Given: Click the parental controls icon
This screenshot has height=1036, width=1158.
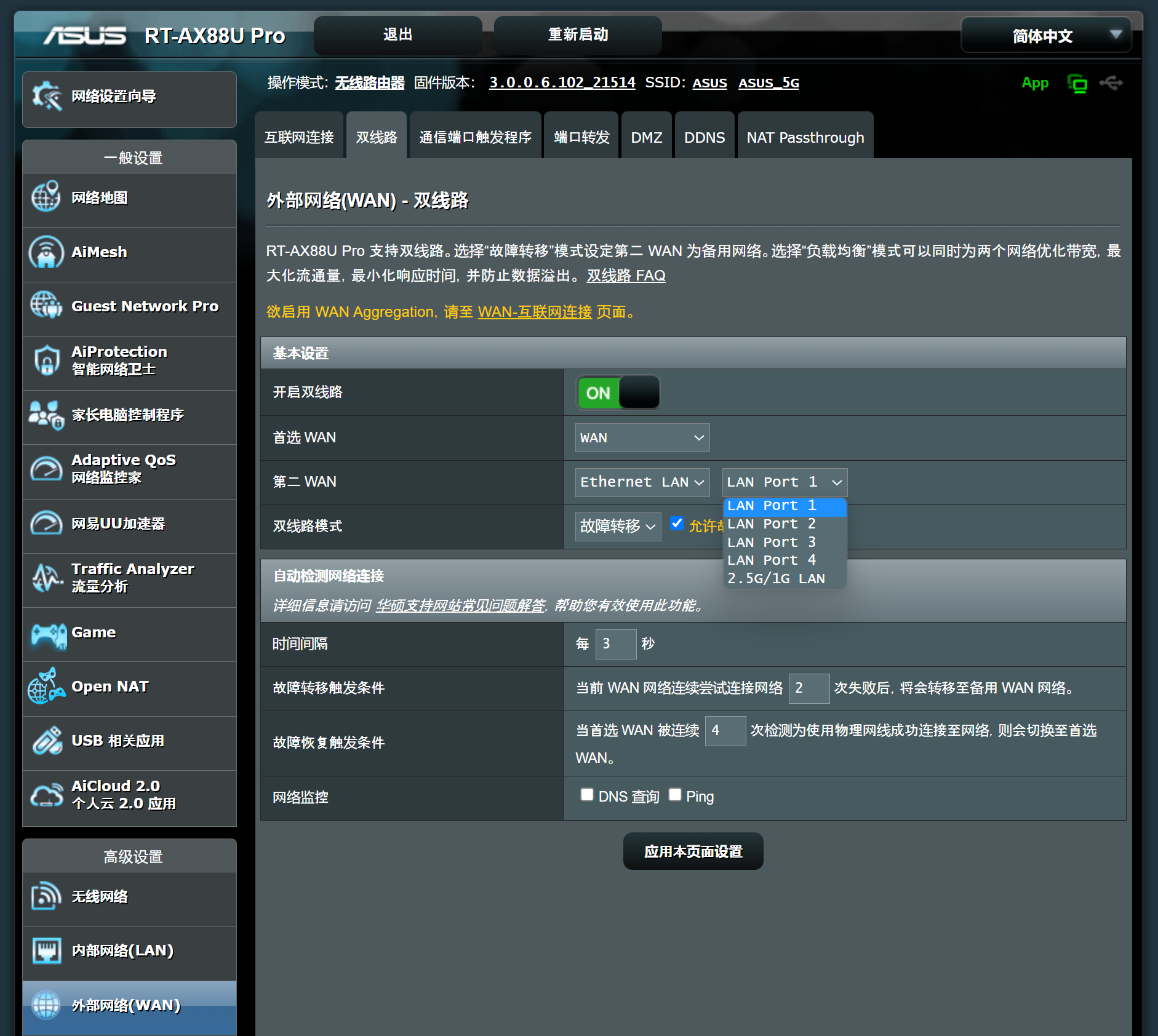Looking at the screenshot, I should click(46, 415).
